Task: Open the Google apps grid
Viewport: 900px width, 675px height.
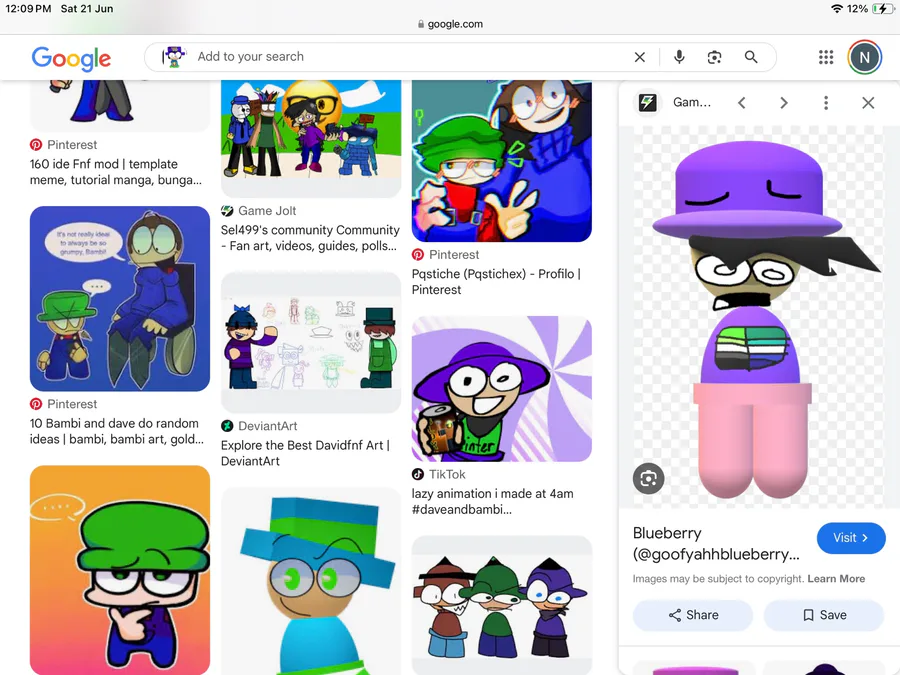Action: coord(825,57)
